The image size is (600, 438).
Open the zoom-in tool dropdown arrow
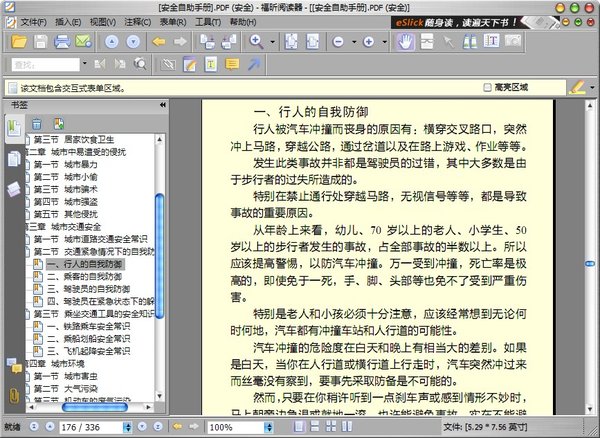(x=272, y=42)
